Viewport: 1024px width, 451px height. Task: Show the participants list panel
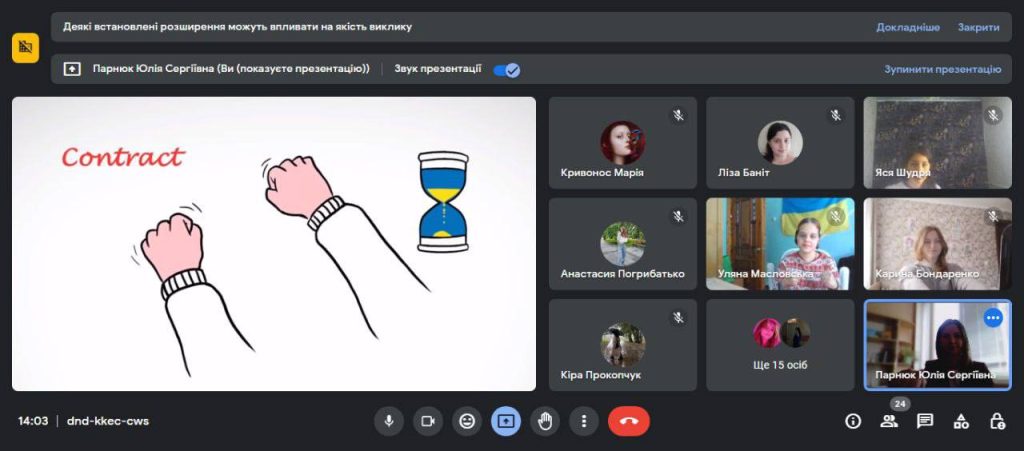point(889,421)
